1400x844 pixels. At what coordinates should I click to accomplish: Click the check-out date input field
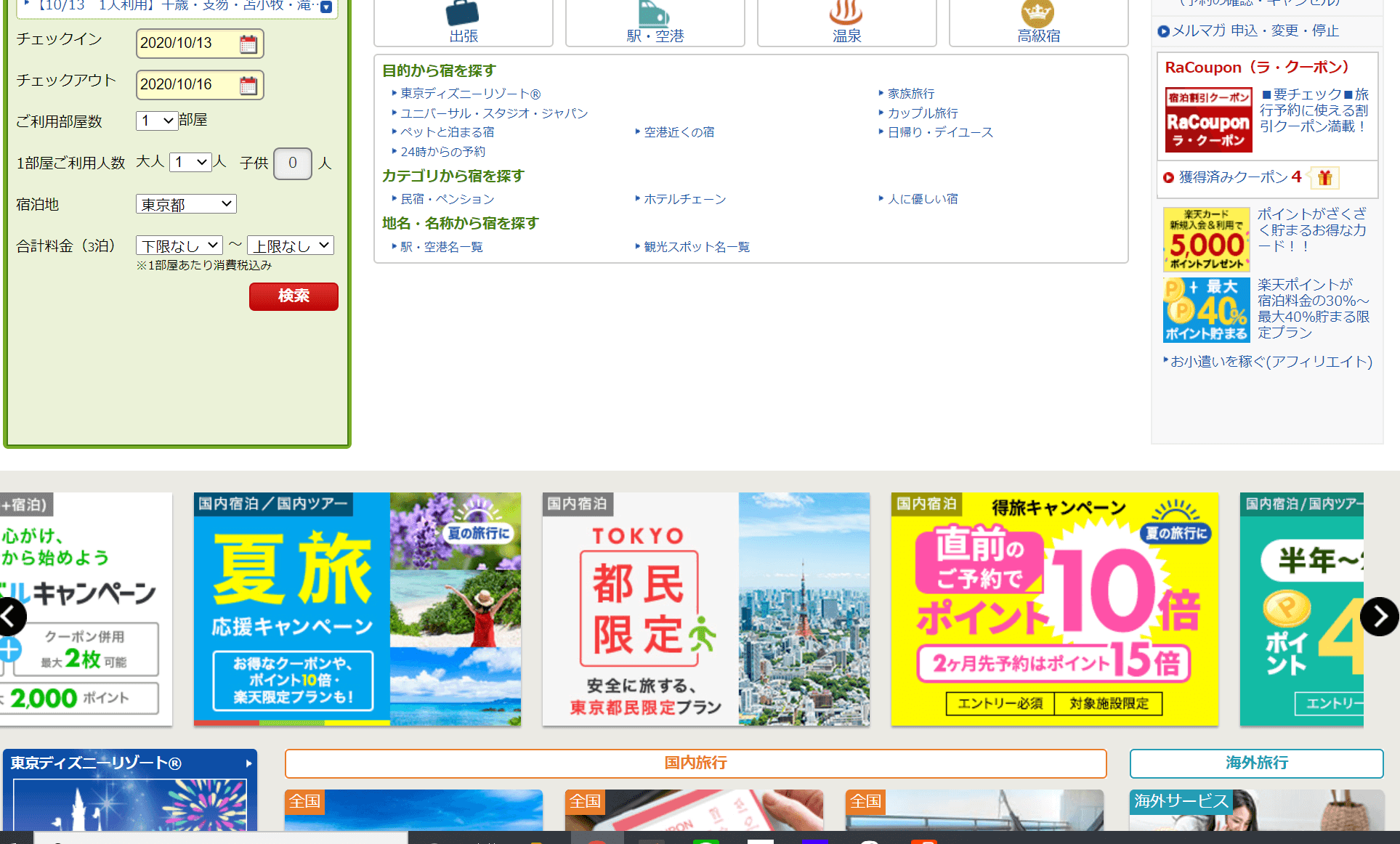point(200,85)
